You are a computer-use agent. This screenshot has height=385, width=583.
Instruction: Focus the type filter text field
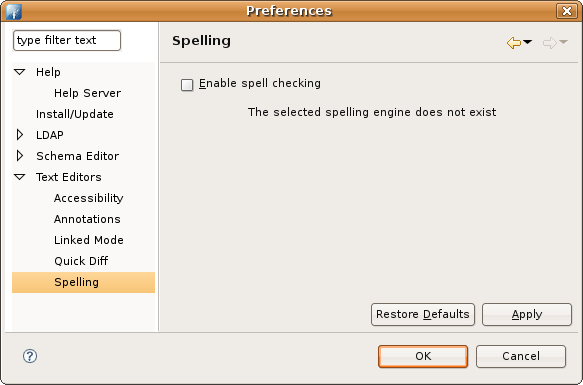[67, 40]
